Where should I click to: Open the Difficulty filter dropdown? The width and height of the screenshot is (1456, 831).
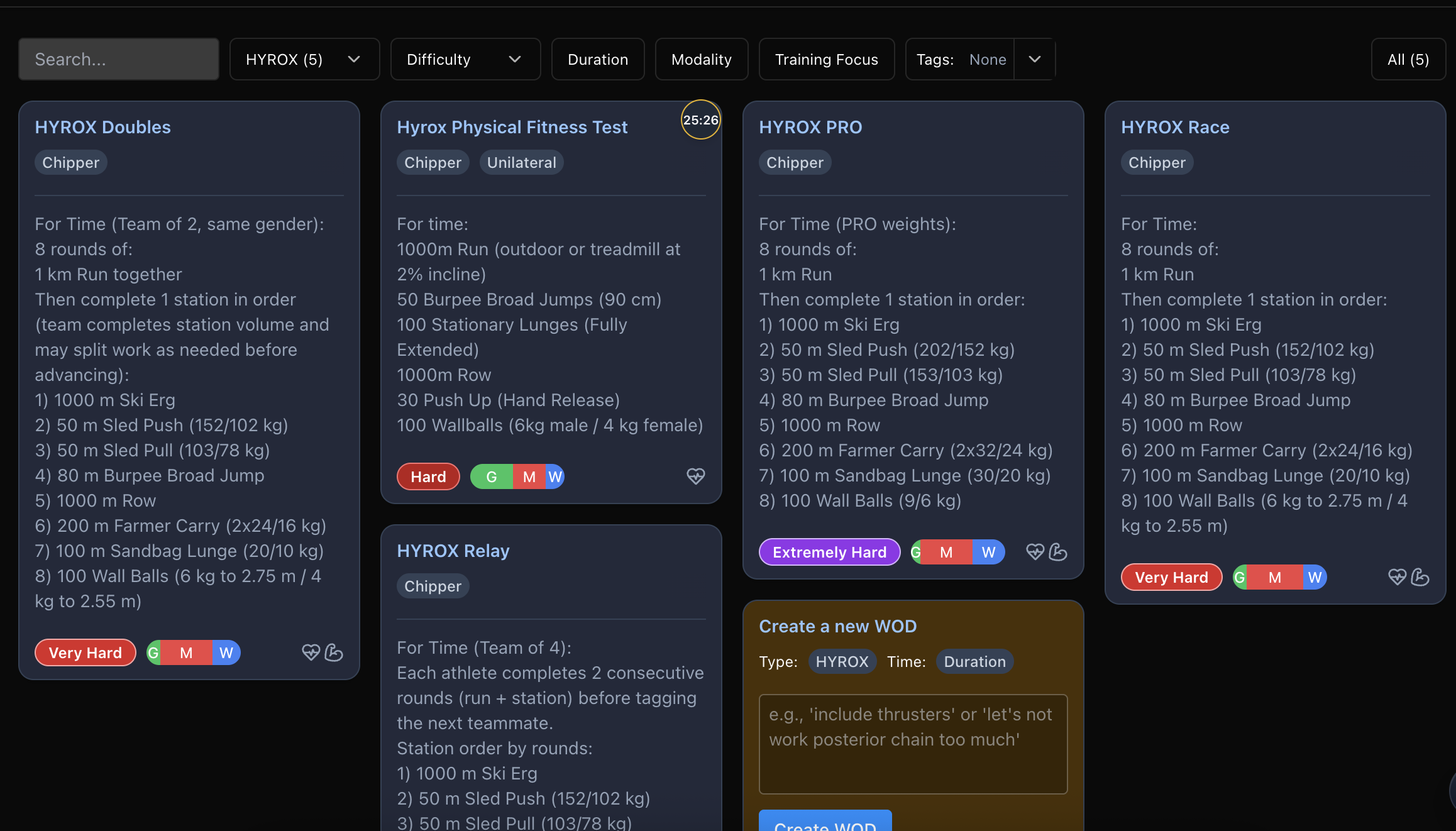click(x=465, y=59)
